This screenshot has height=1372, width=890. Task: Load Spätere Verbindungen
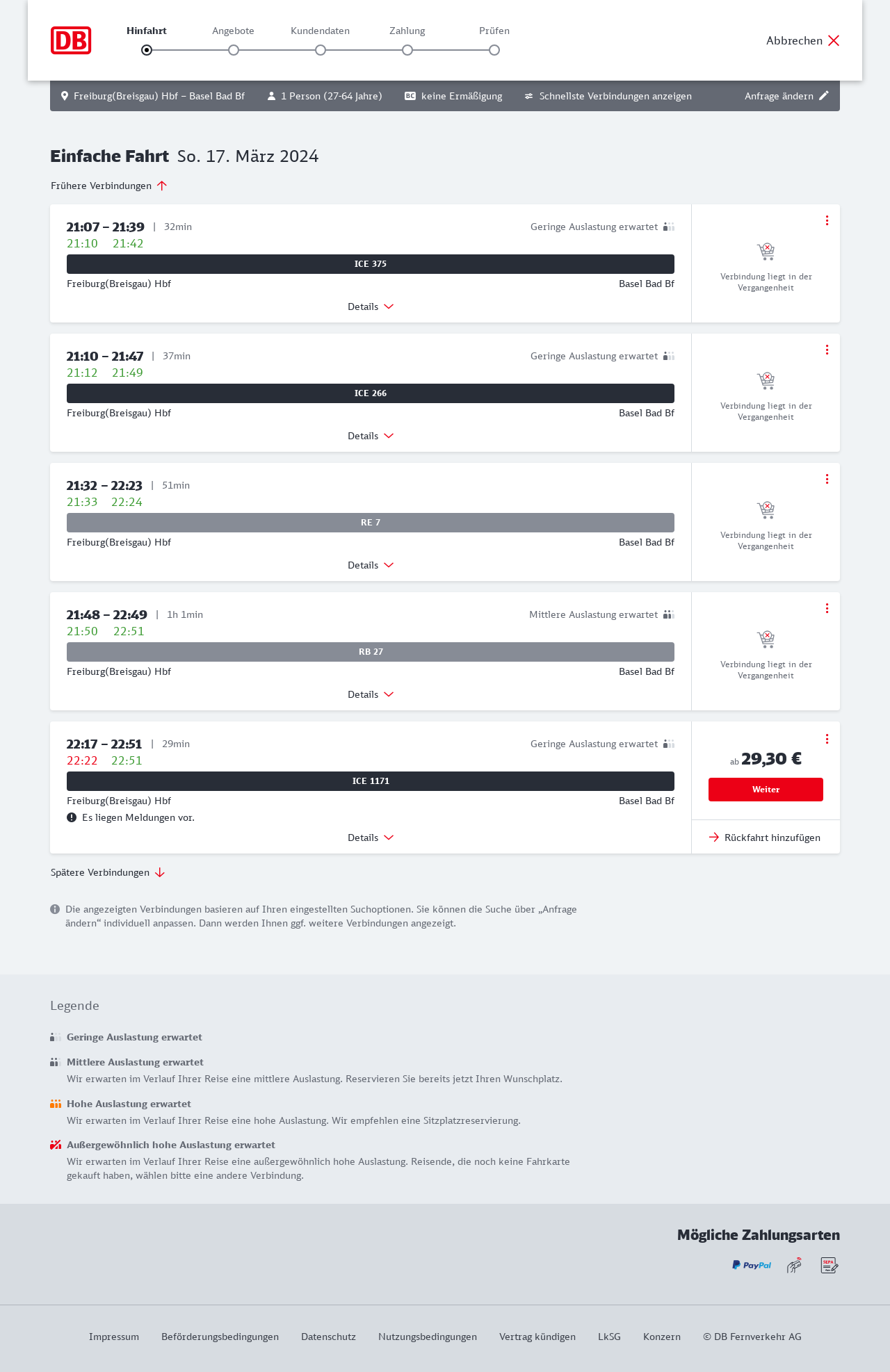[108, 872]
